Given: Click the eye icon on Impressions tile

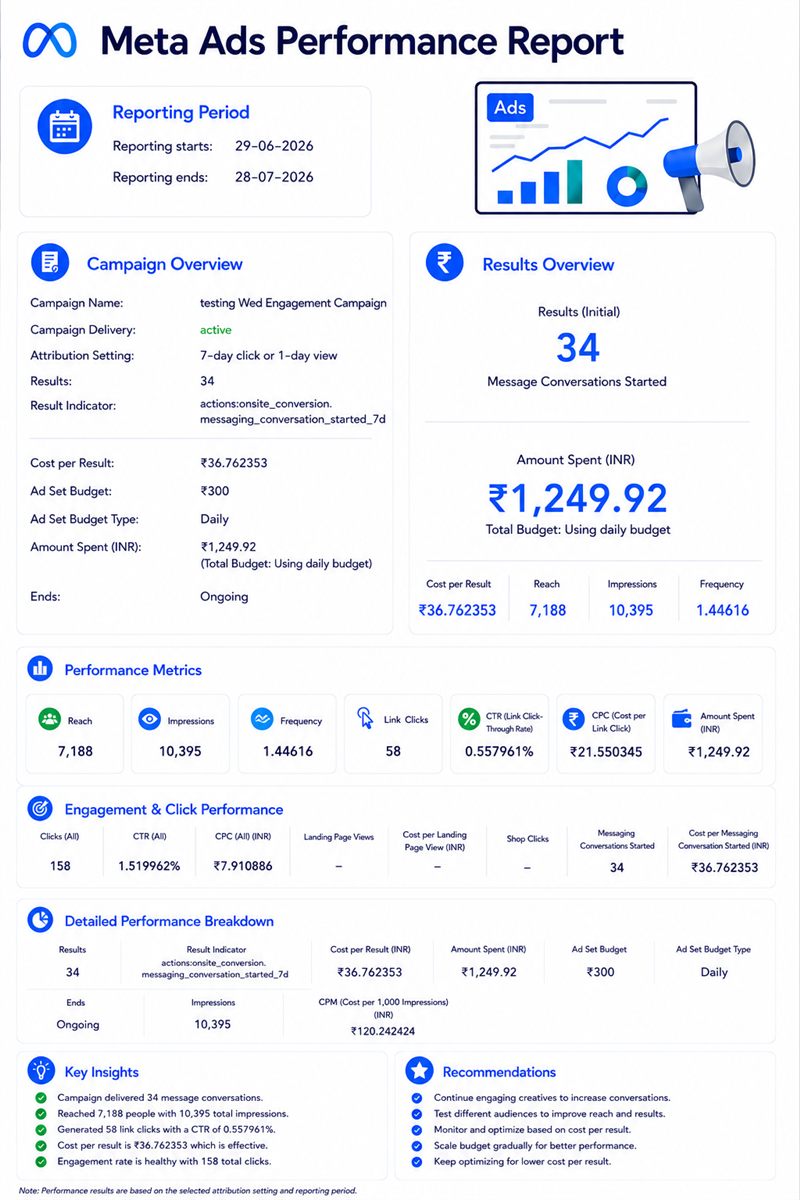Looking at the screenshot, I should coord(150,719).
